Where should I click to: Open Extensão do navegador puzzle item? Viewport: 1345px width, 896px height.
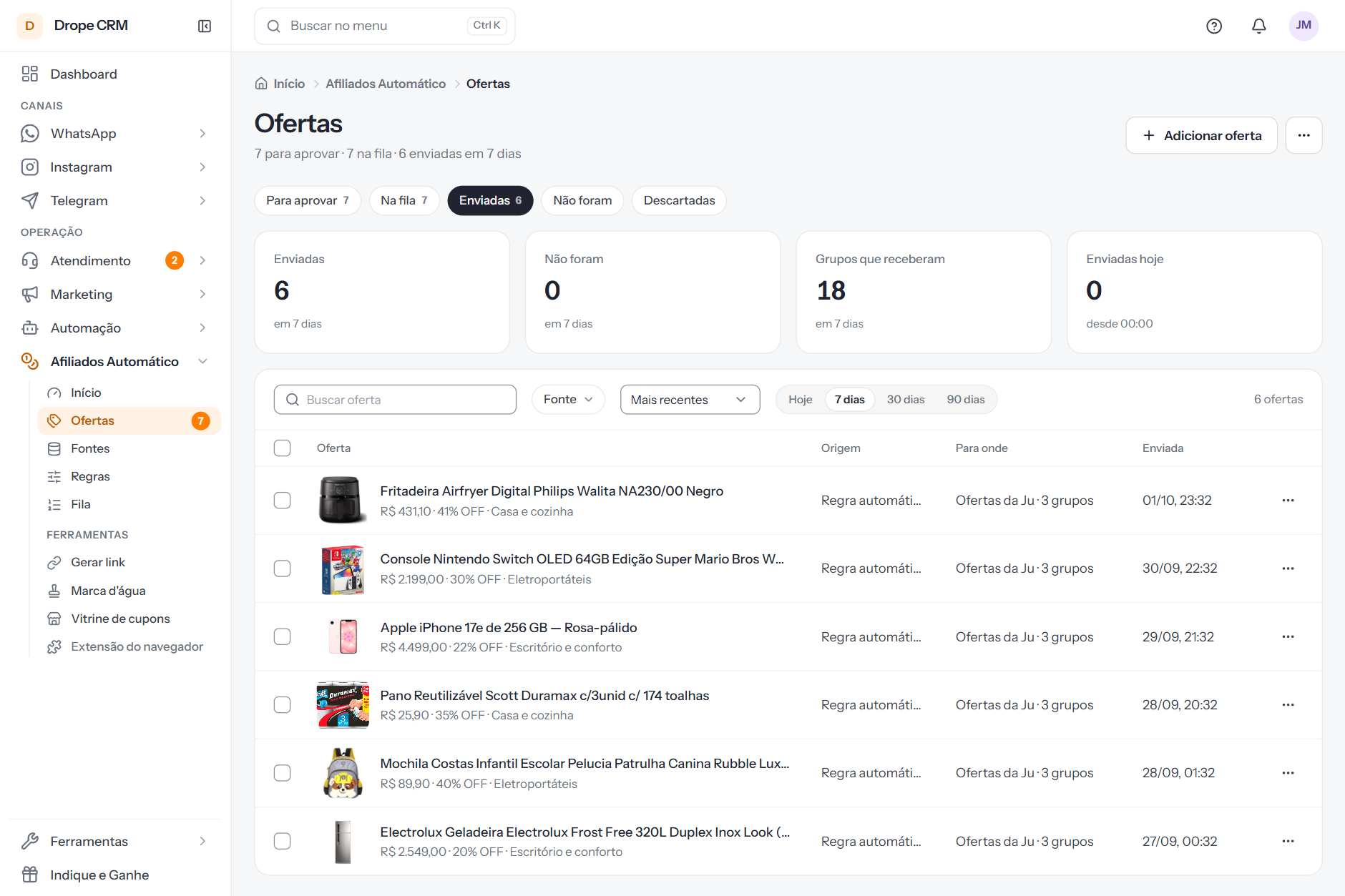(137, 646)
